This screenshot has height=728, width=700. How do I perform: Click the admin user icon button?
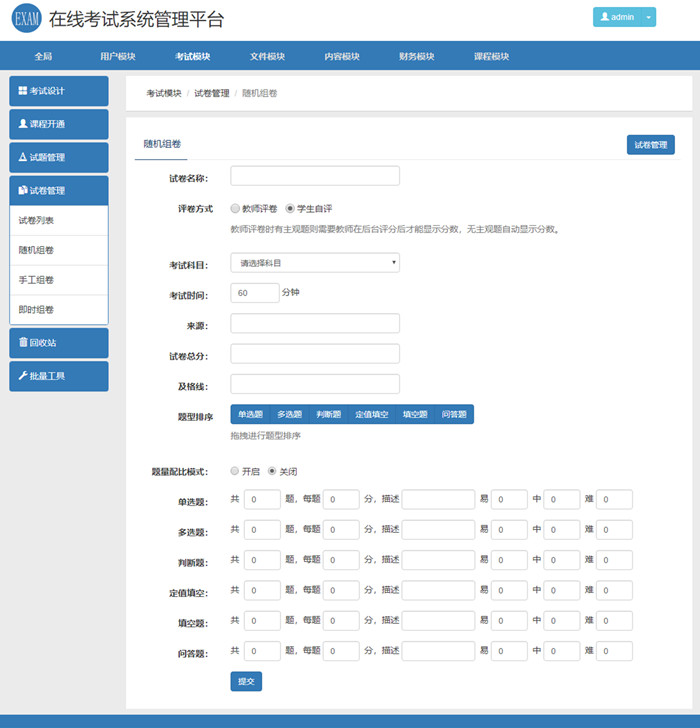pos(605,17)
